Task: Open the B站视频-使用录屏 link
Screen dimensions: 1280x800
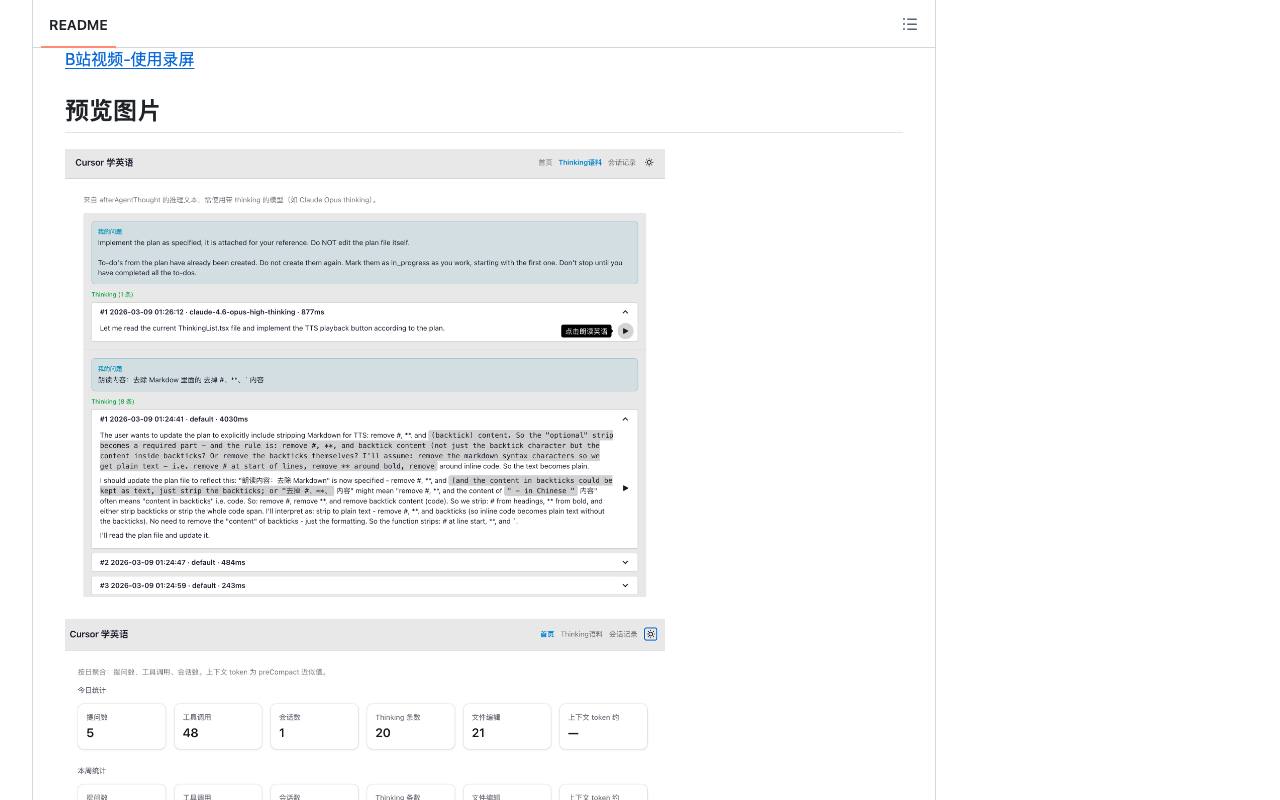Action: coord(129,59)
